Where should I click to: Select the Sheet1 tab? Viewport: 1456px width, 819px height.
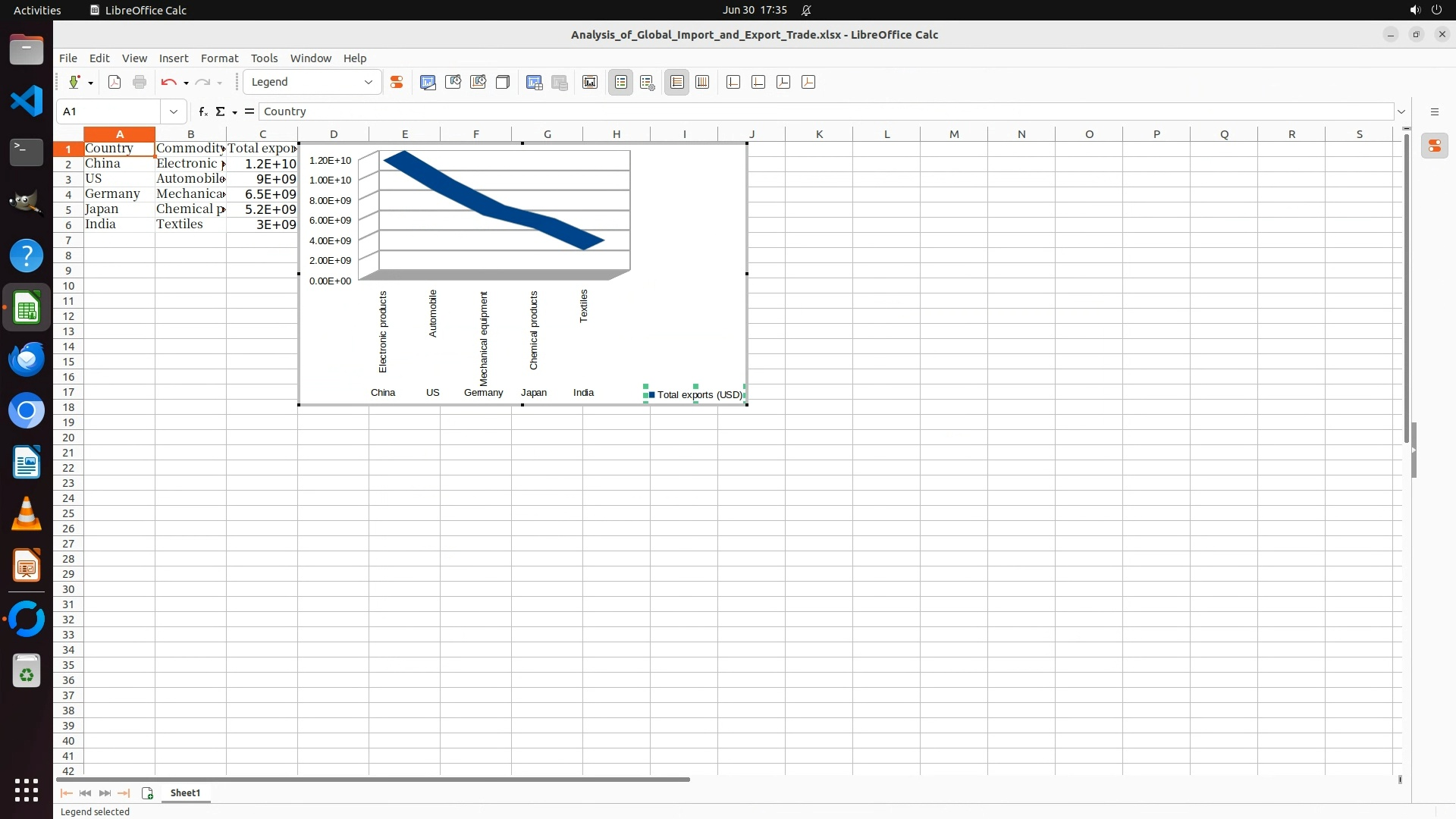coord(185,793)
